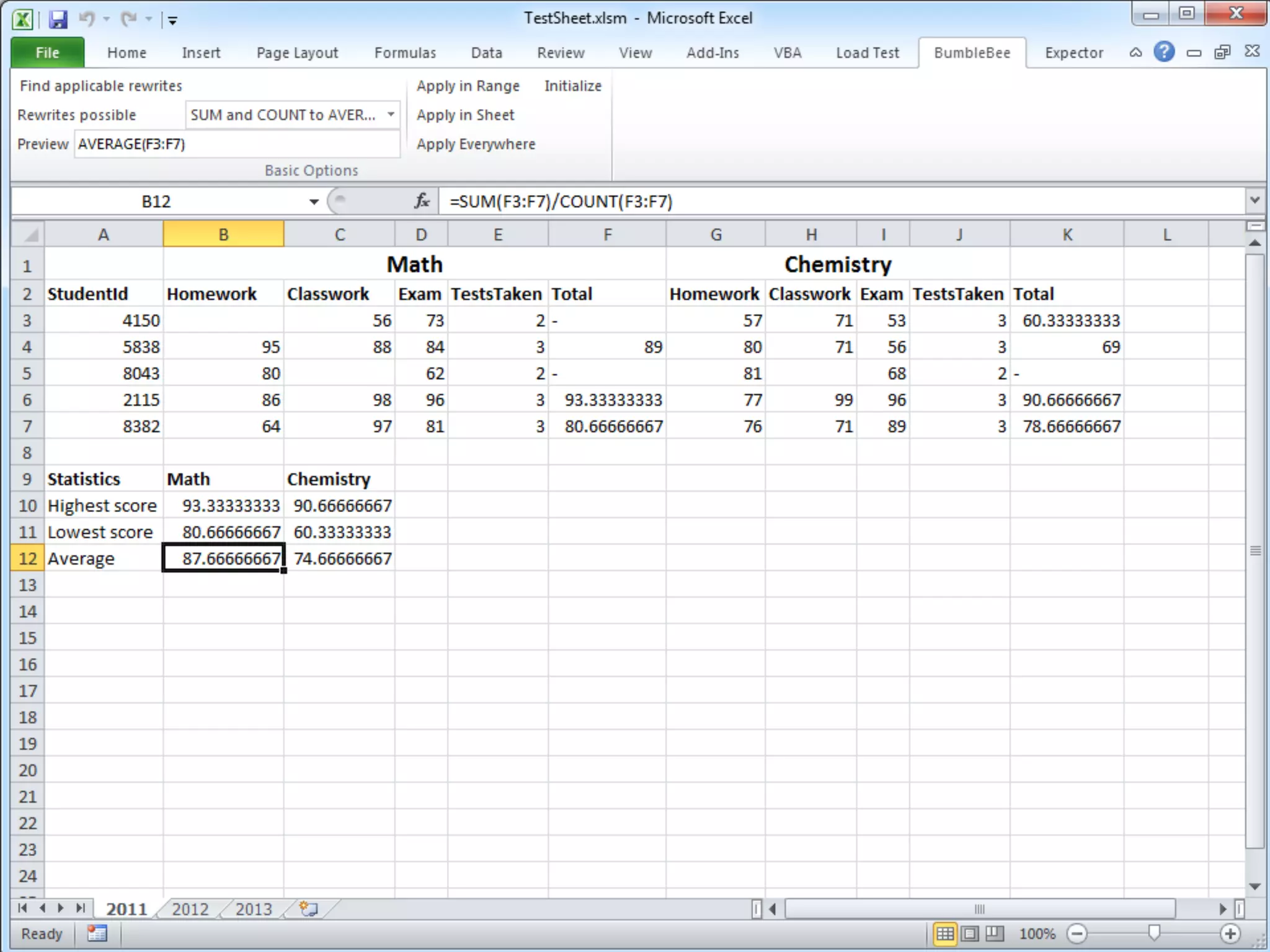Switch to Page Layout view in status bar
Viewport: 1270px width, 952px height.
(970, 933)
